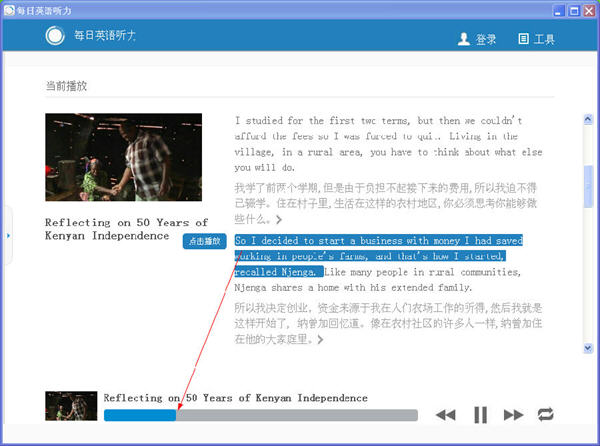This screenshot has width=600, height=446.
Task: Click the scrollbar up arrow
Action: click(588, 119)
